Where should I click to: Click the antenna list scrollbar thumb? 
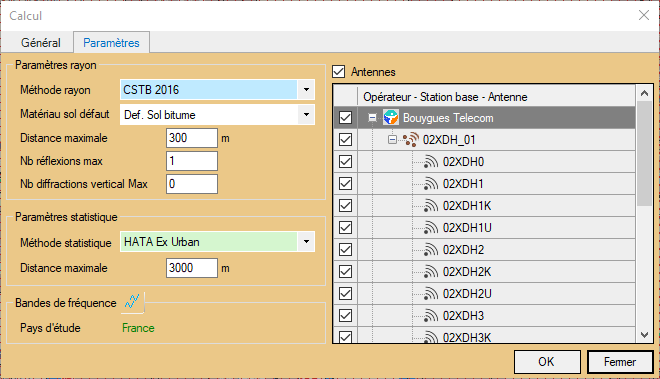point(644,153)
